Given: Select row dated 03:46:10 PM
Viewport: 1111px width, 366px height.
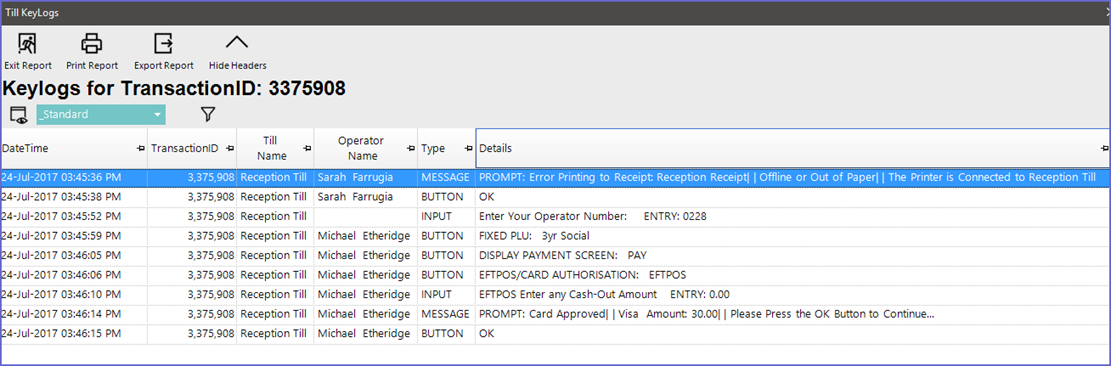Looking at the screenshot, I should pyautogui.click(x=556, y=294).
